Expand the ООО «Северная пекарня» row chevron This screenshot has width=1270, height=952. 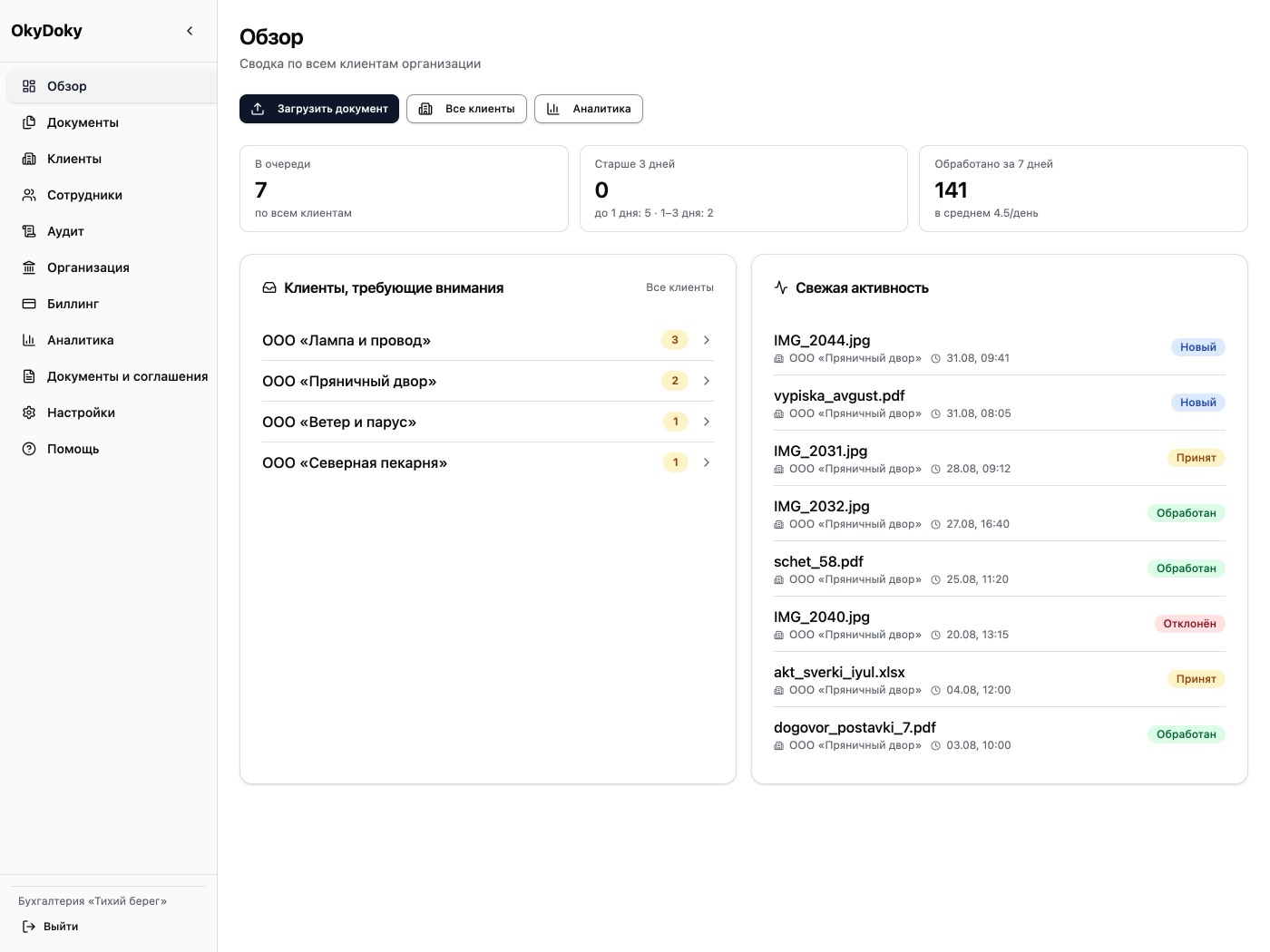coord(707,462)
